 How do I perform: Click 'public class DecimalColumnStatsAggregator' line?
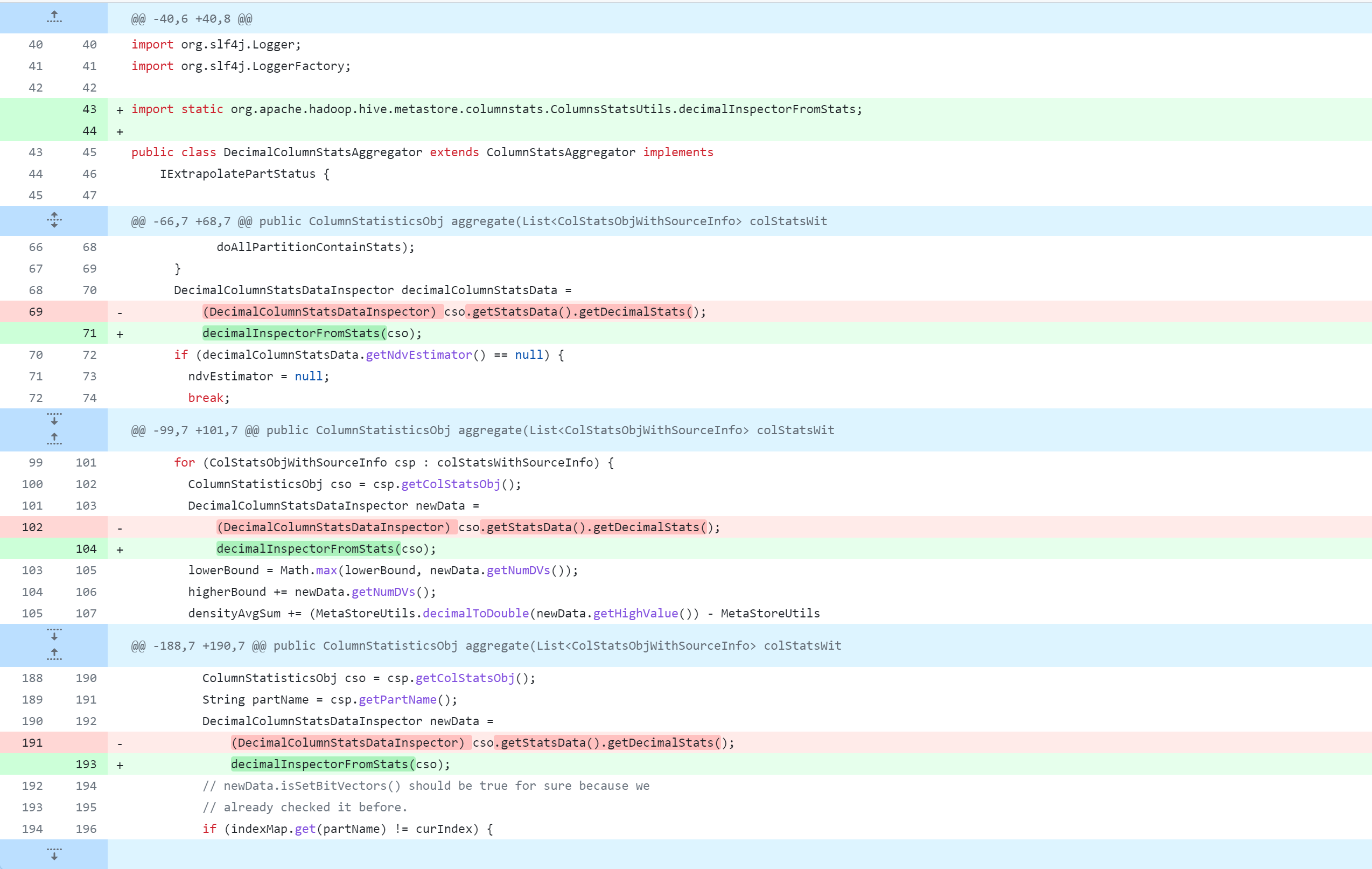click(x=422, y=152)
